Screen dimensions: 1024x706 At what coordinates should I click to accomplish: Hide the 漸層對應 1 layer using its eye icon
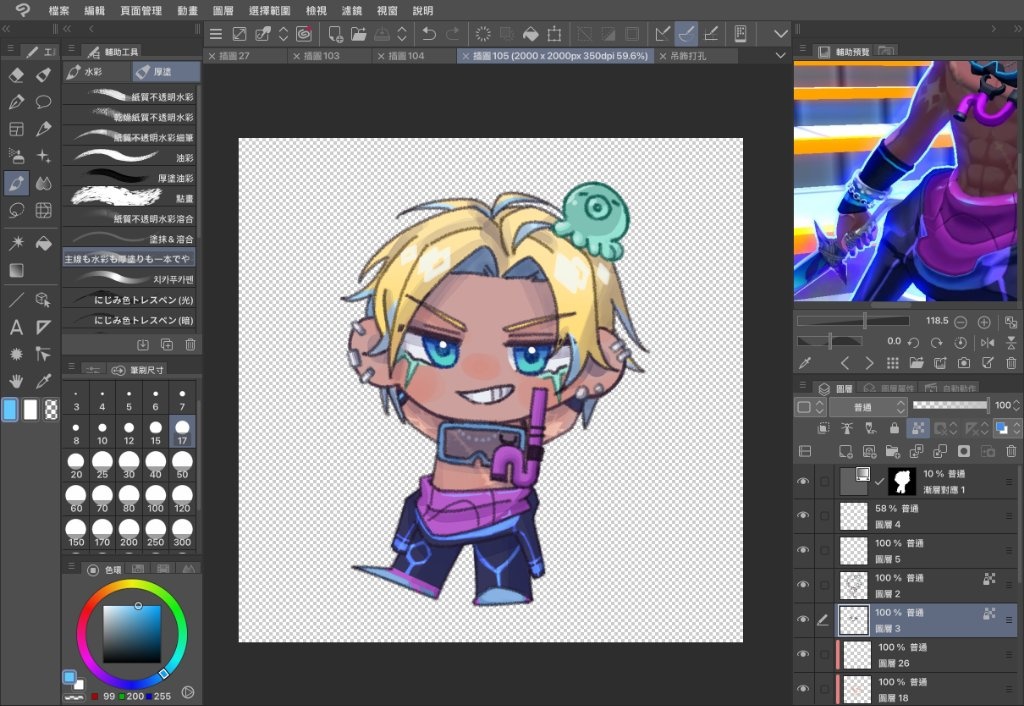[x=803, y=481]
